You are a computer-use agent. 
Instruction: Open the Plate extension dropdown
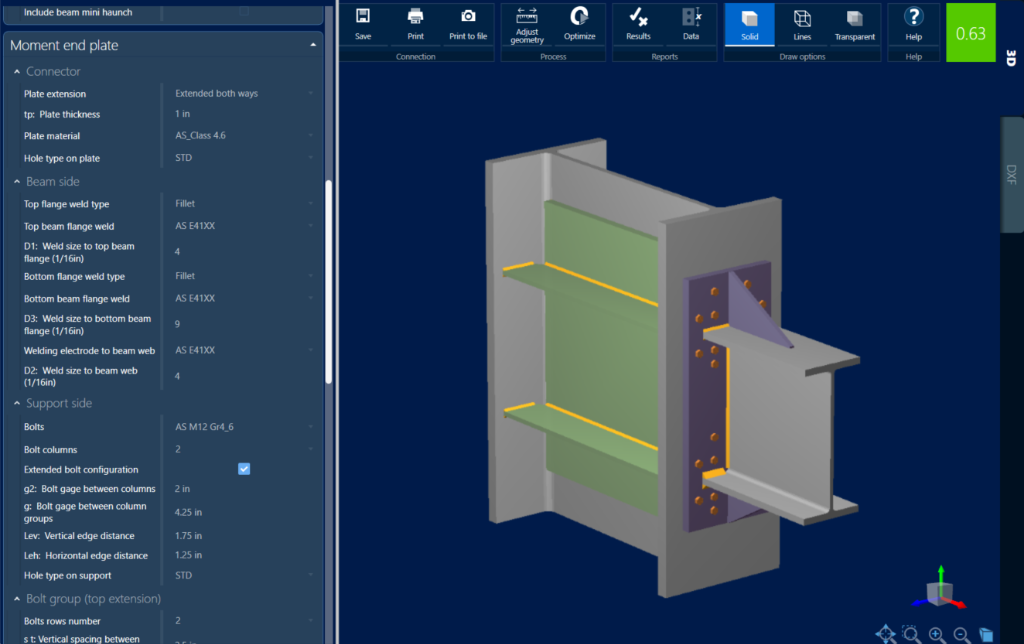pos(243,93)
